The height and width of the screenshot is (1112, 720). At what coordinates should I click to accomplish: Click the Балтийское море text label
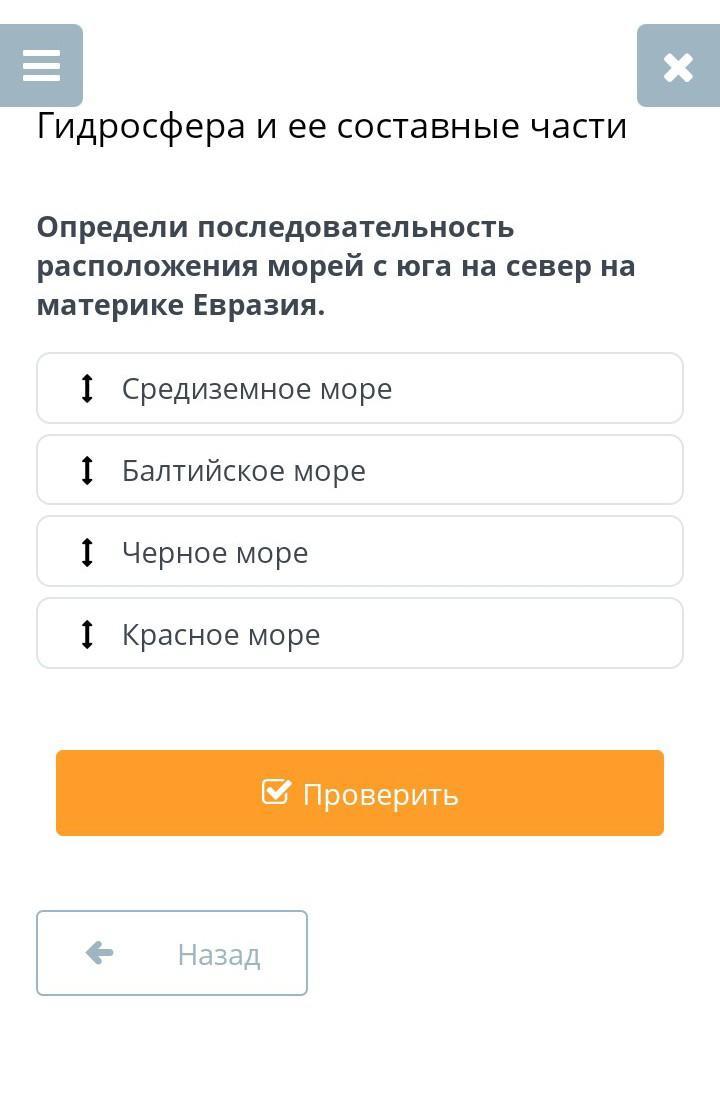click(x=244, y=471)
